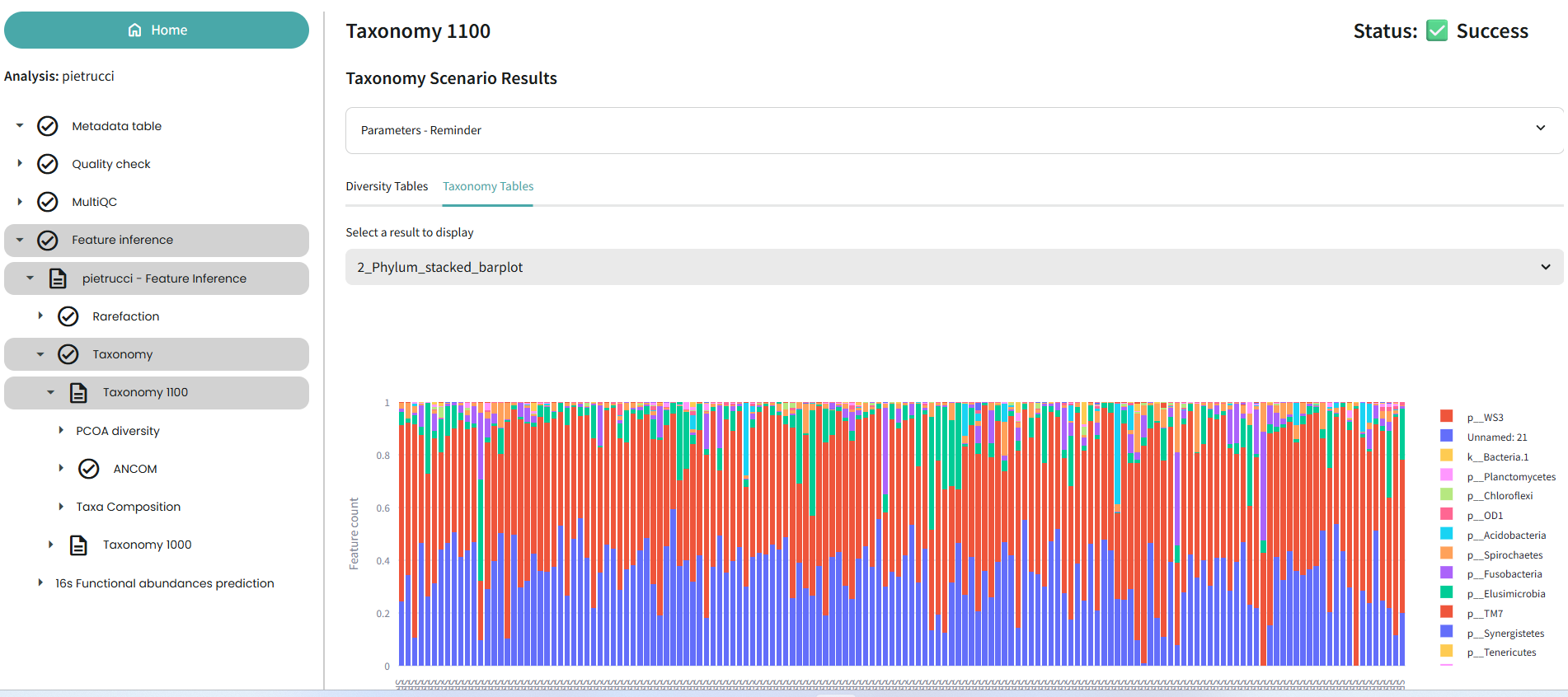The height and width of the screenshot is (697, 1568).
Task: Open Rarefaction in sidebar
Action: click(126, 316)
